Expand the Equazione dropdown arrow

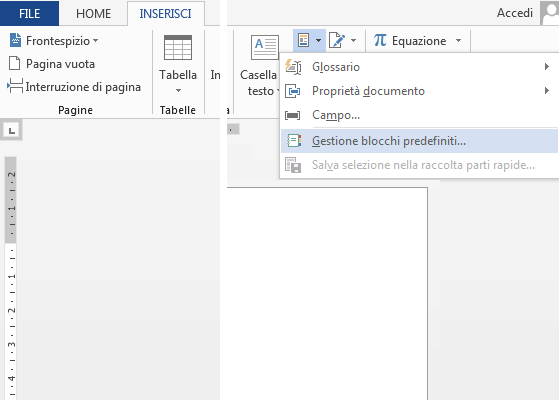click(459, 41)
